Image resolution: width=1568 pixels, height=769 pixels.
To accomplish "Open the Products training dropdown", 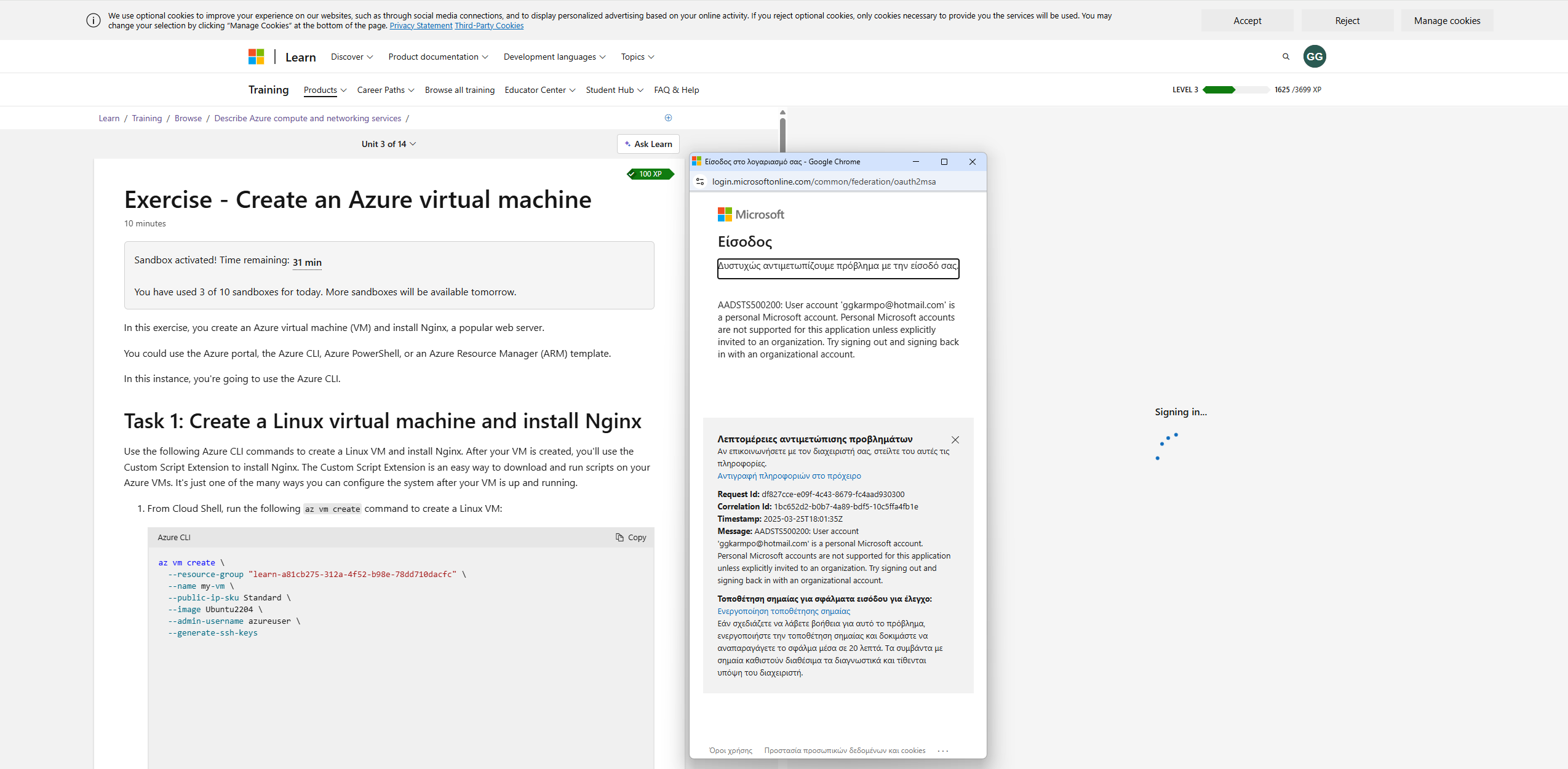I will [325, 90].
